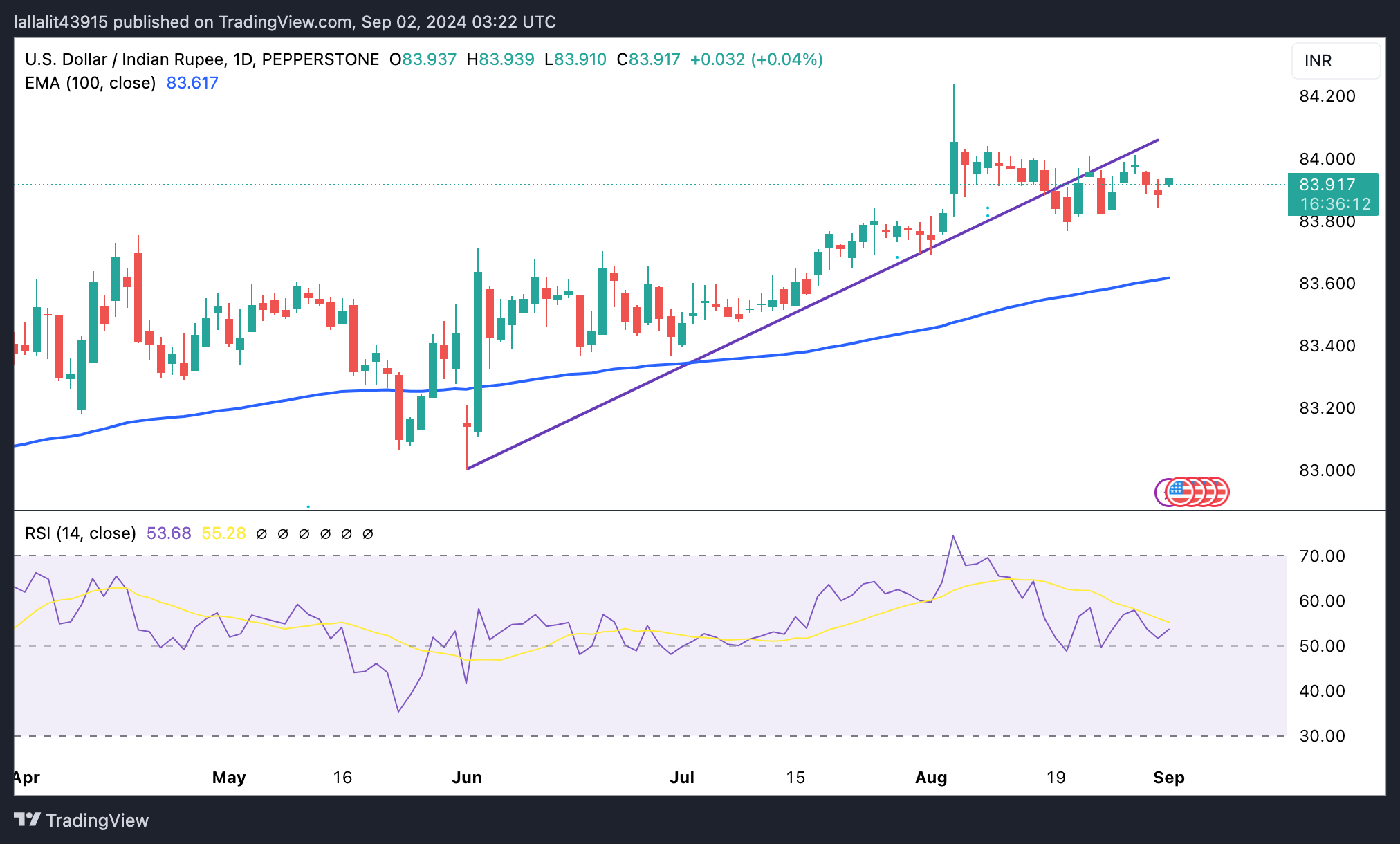Click the yellow RSI value 55.28

coord(223,533)
